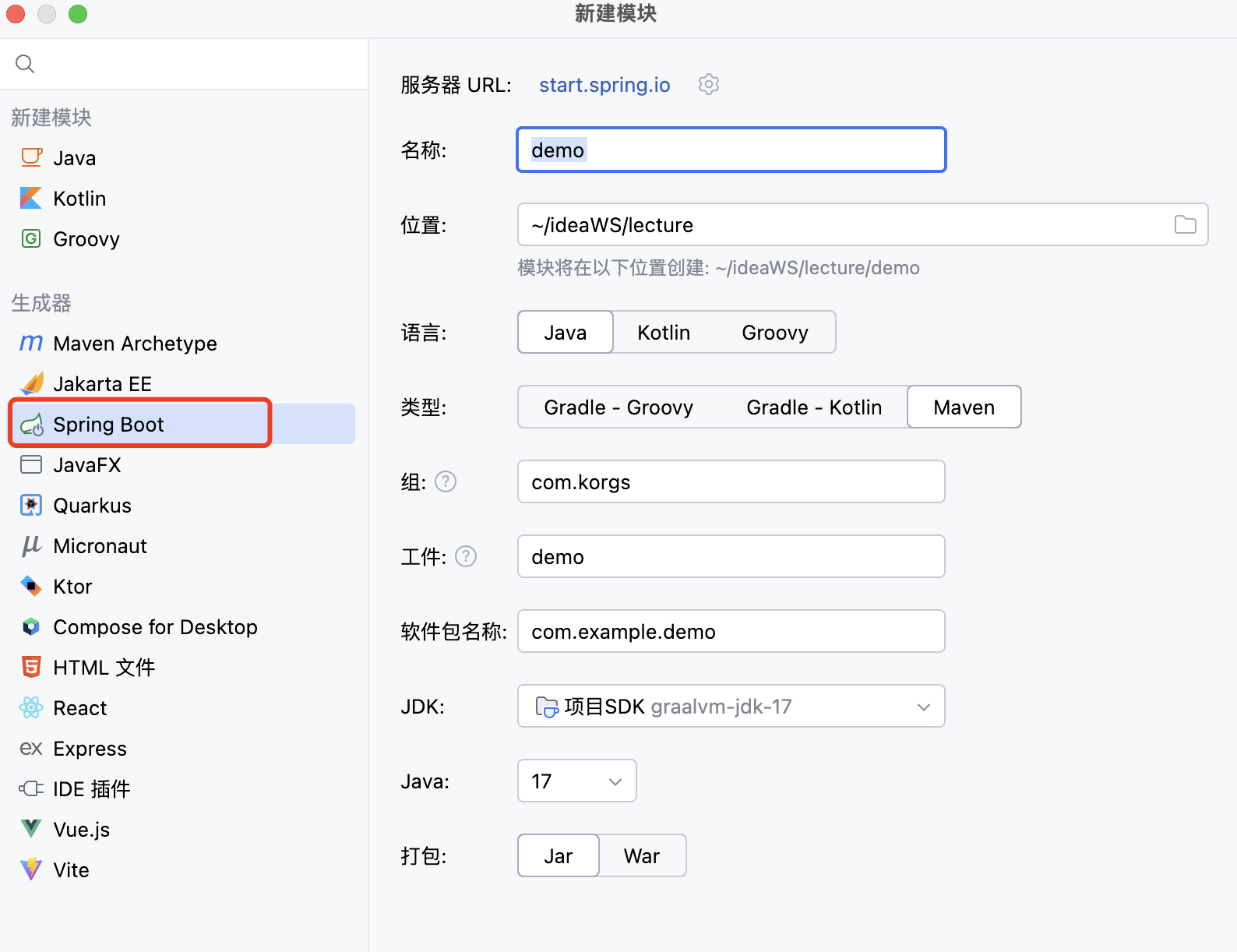Image resolution: width=1237 pixels, height=952 pixels.
Task: Set language to Java
Action: (566, 332)
